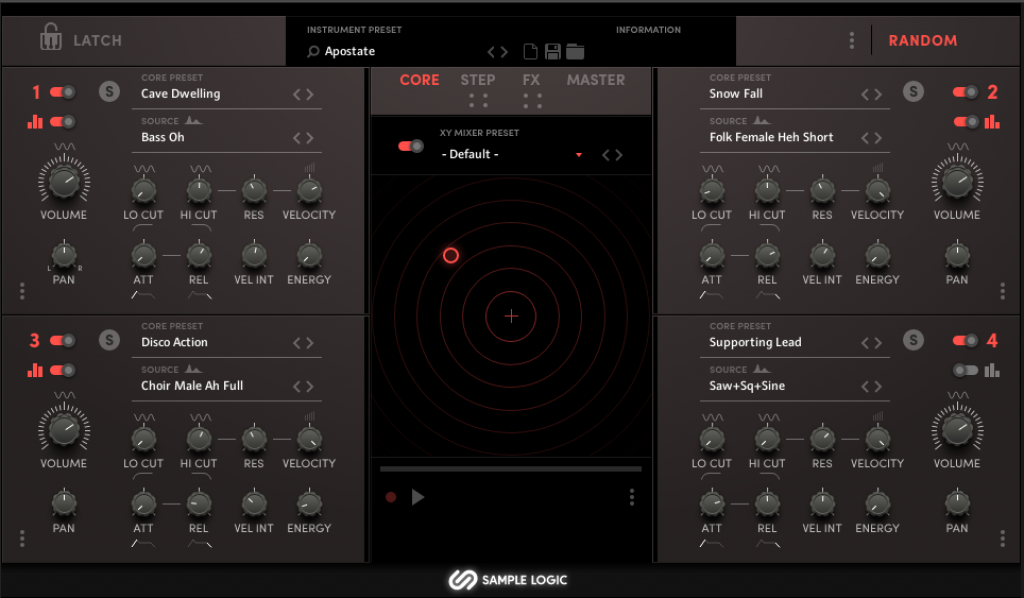The height and width of the screenshot is (598, 1024).
Task: Click the XY mixer record button
Action: tap(391, 497)
